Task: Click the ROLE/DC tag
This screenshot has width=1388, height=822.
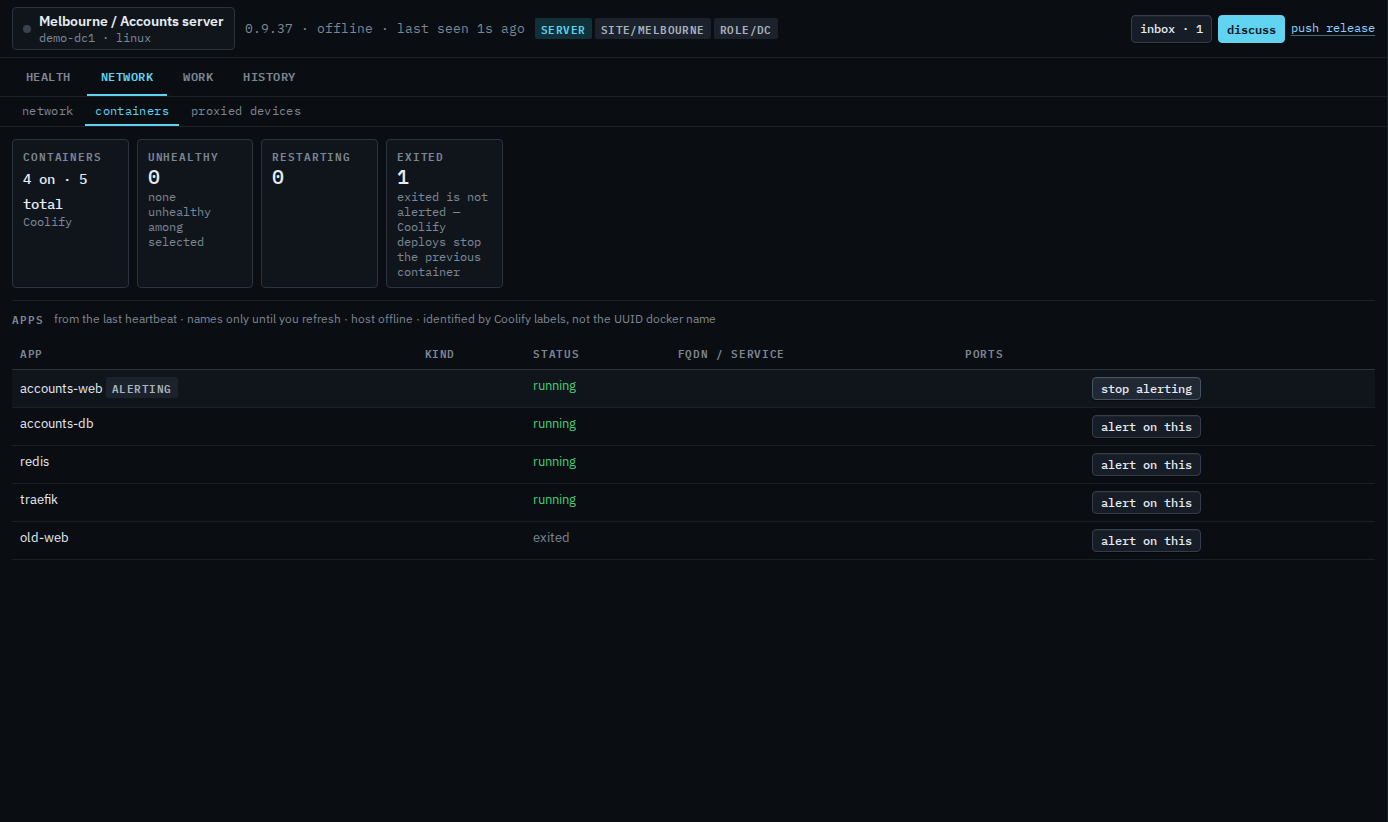Action: click(x=745, y=29)
